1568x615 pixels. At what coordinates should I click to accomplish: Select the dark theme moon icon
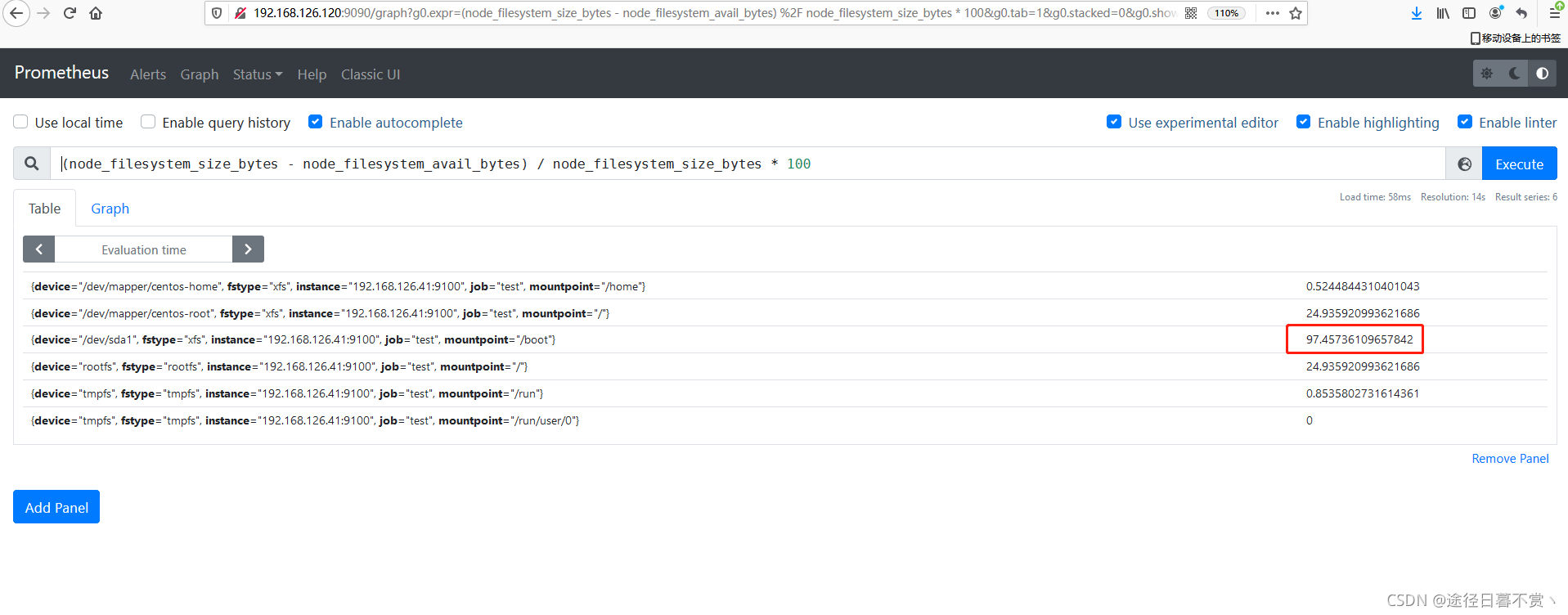(1515, 74)
